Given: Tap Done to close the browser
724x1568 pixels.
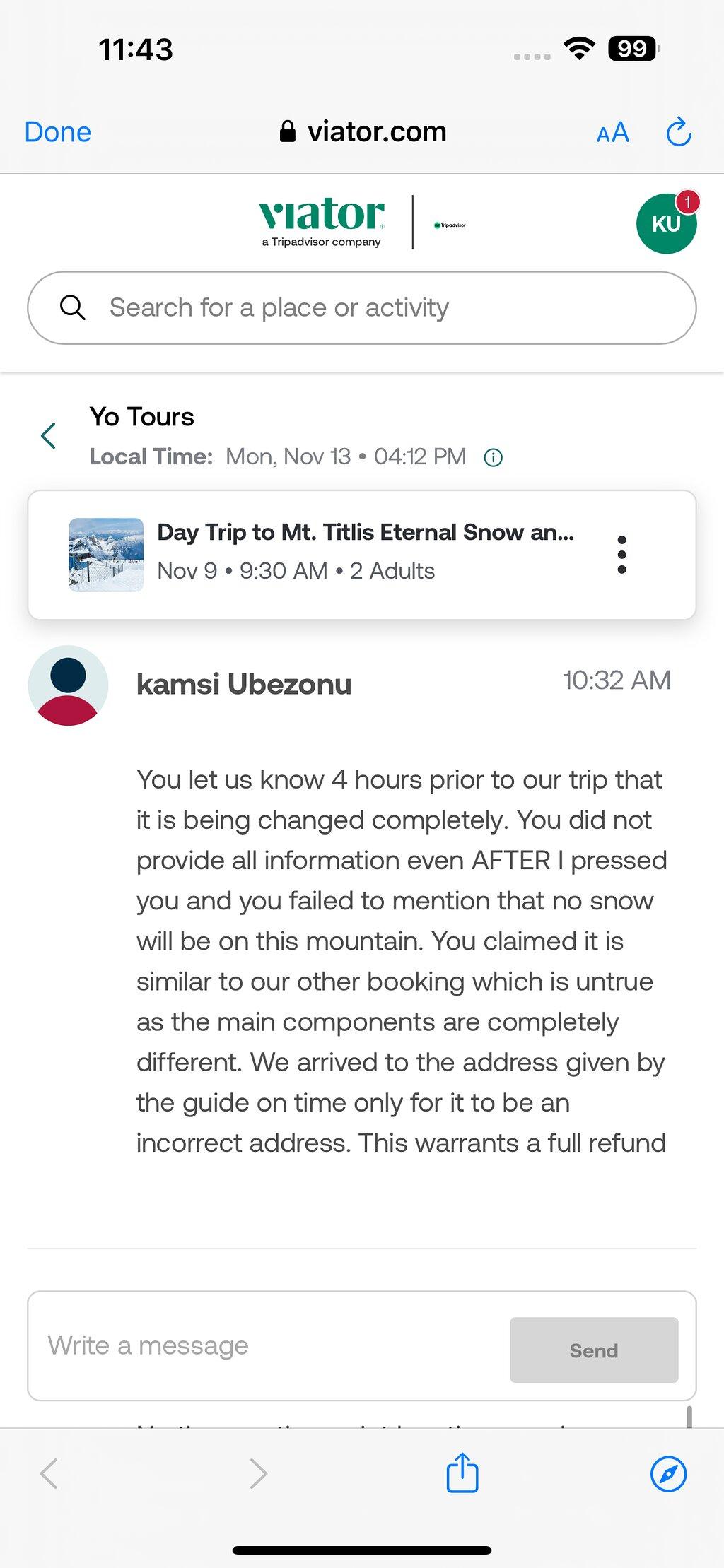Looking at the screenshot, I should [x=58, y=132].
